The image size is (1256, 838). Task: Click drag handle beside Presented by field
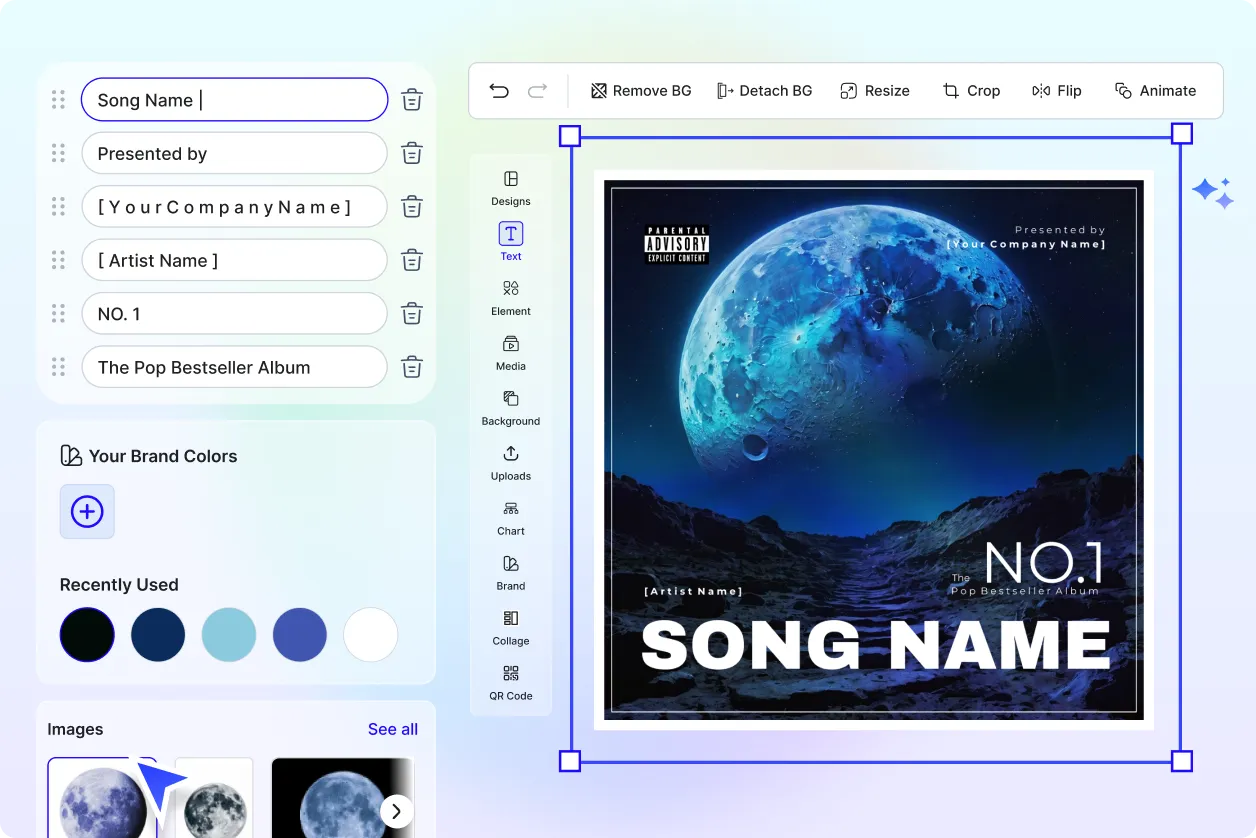click(x=58, y=153)
